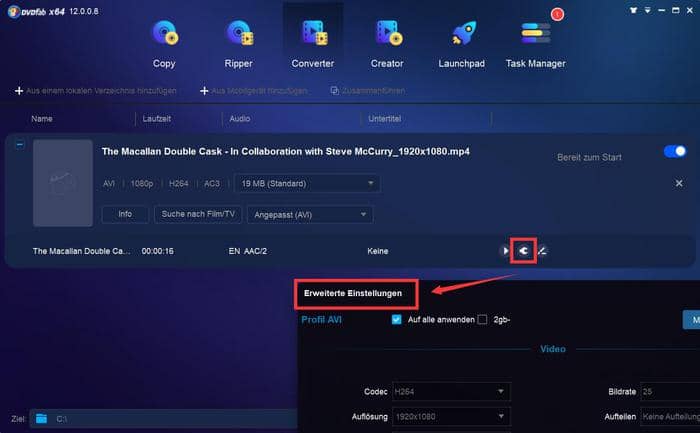Add source from mobile device
The width and height of the screenshot is (700, 433).
(x=254, y=91)
